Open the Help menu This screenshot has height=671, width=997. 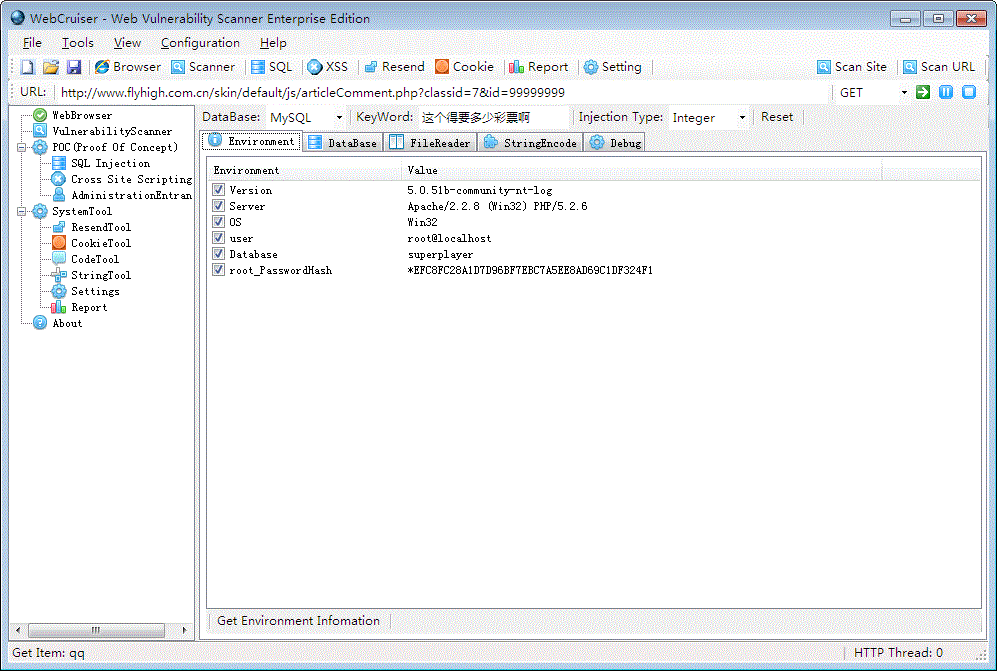point(273,43)
